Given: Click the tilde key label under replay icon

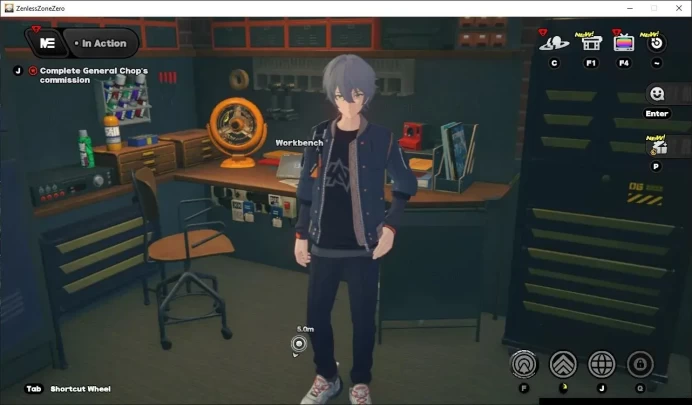Looking at the screenshot, I should pyautogui.click(x=657, y=64).
